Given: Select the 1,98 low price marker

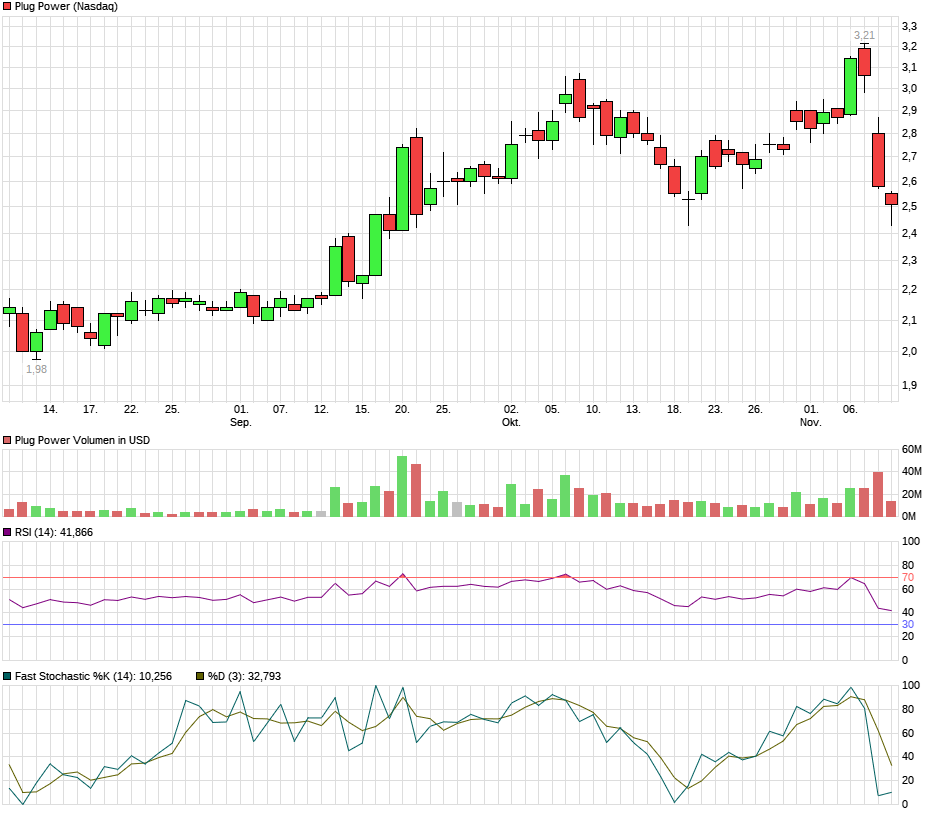Looking at the screenshot, I should pyautogui.click(x=36, y=369).
